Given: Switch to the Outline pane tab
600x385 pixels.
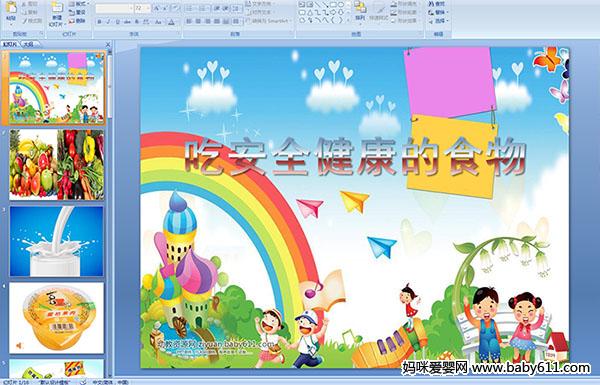Looking at the screenshot, I should (26, 44).
